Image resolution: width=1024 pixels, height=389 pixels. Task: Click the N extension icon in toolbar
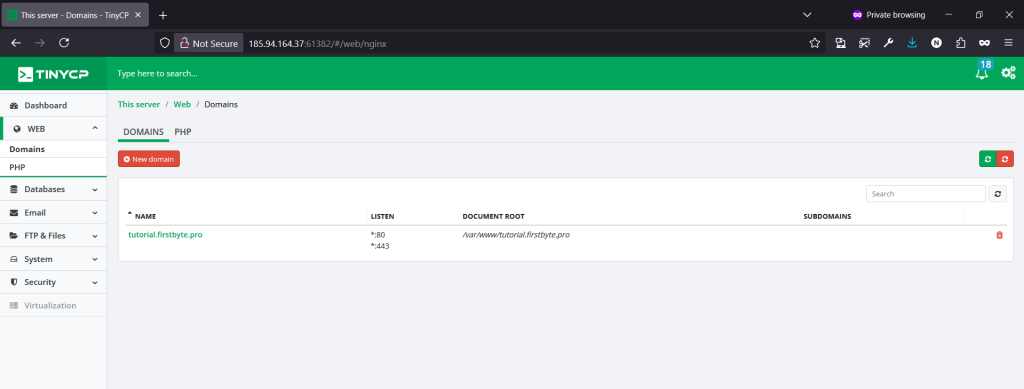click(936, 43)
